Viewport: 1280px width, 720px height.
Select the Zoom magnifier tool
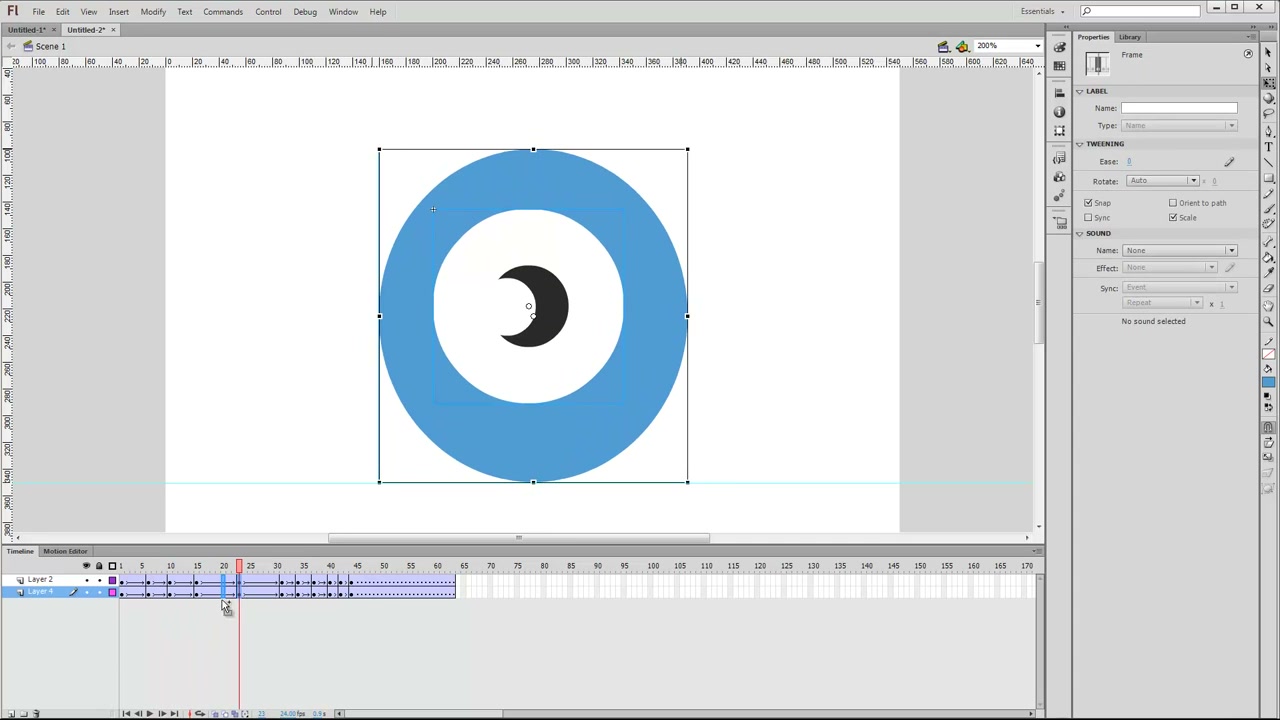click(1268, 321)
